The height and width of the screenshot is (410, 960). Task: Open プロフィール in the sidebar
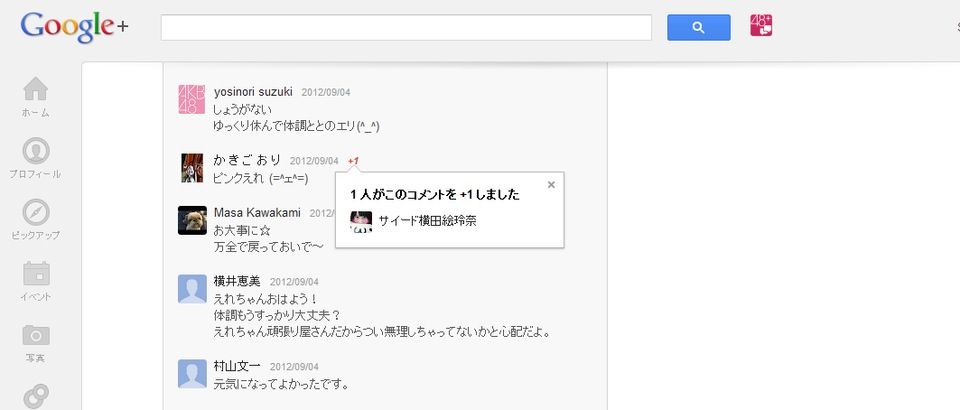[x=36, y=158]
